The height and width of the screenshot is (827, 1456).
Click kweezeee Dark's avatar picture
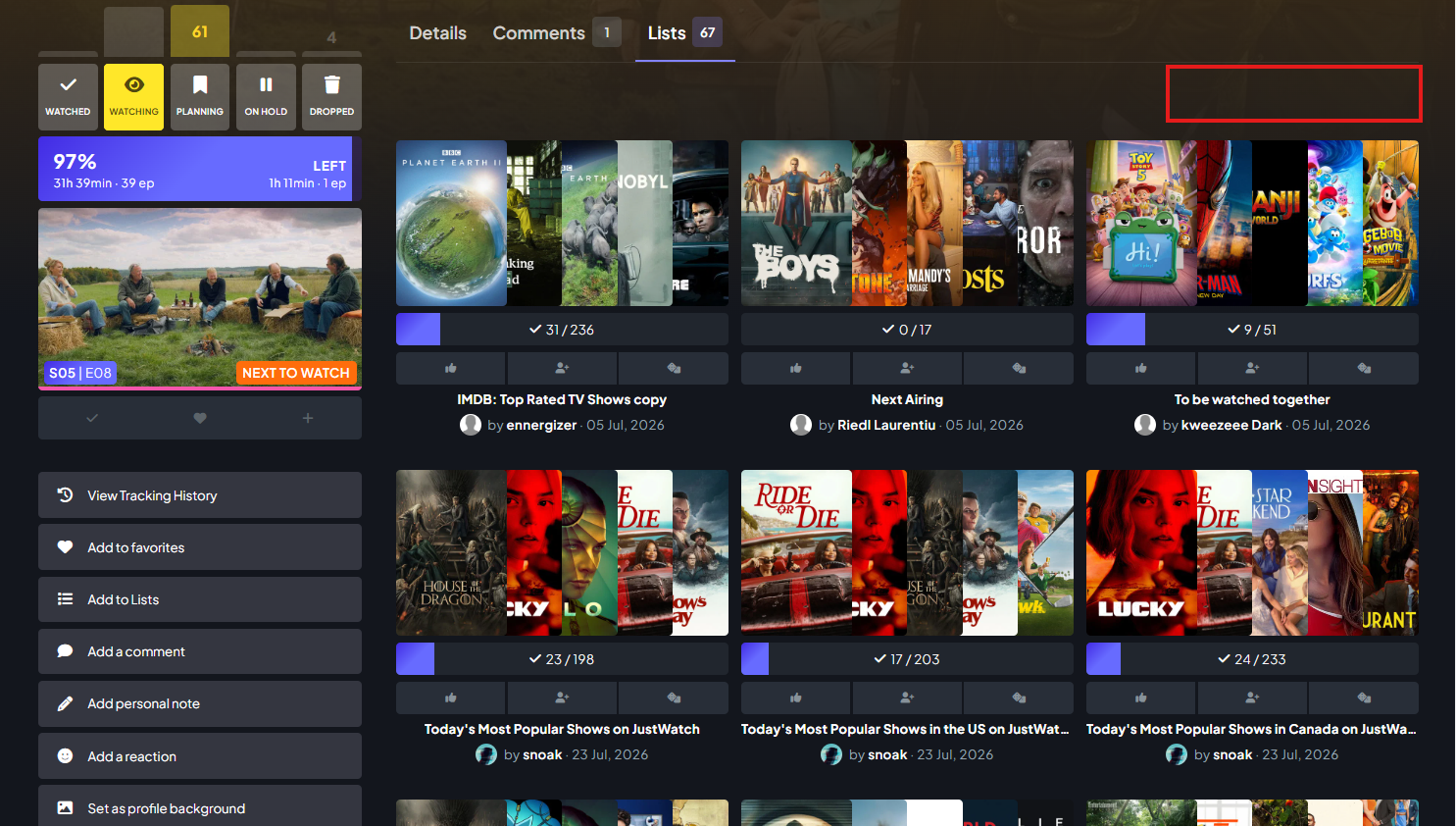point(1145,425)
